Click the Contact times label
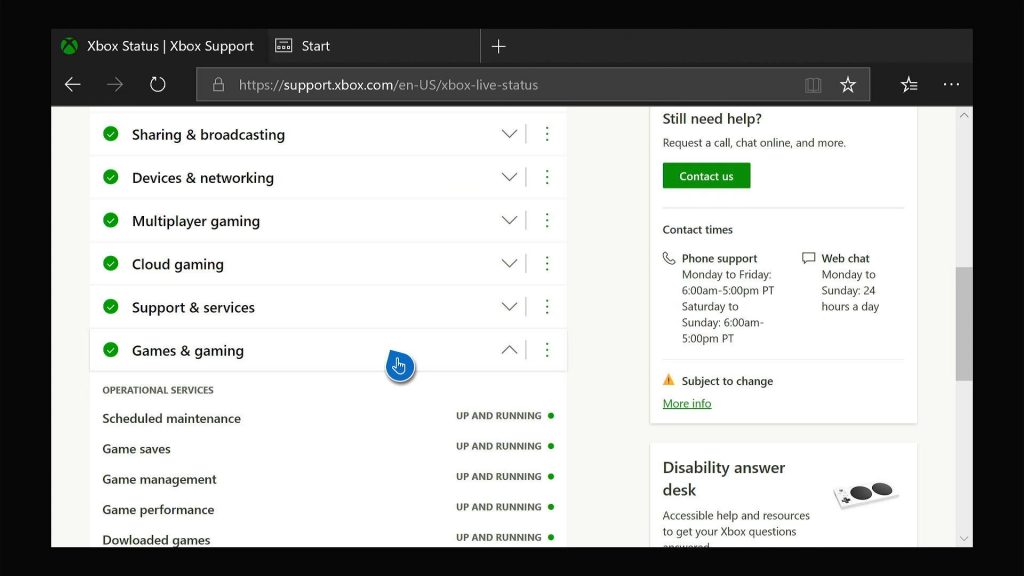 pyautogui.click(x=697, y=230)
